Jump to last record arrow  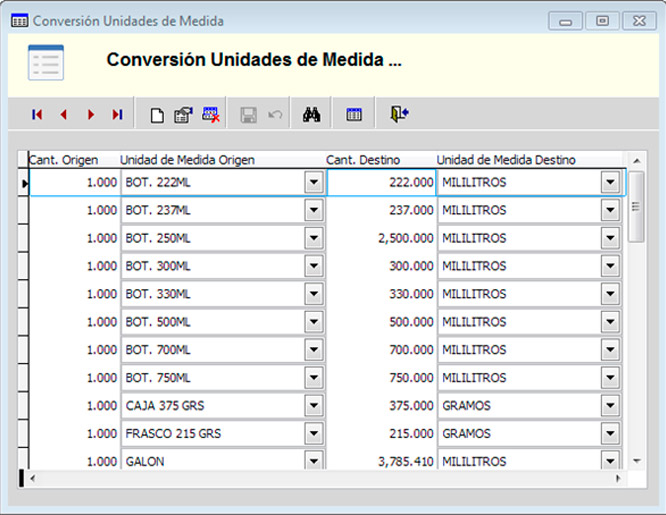click(x=117, y=115)
